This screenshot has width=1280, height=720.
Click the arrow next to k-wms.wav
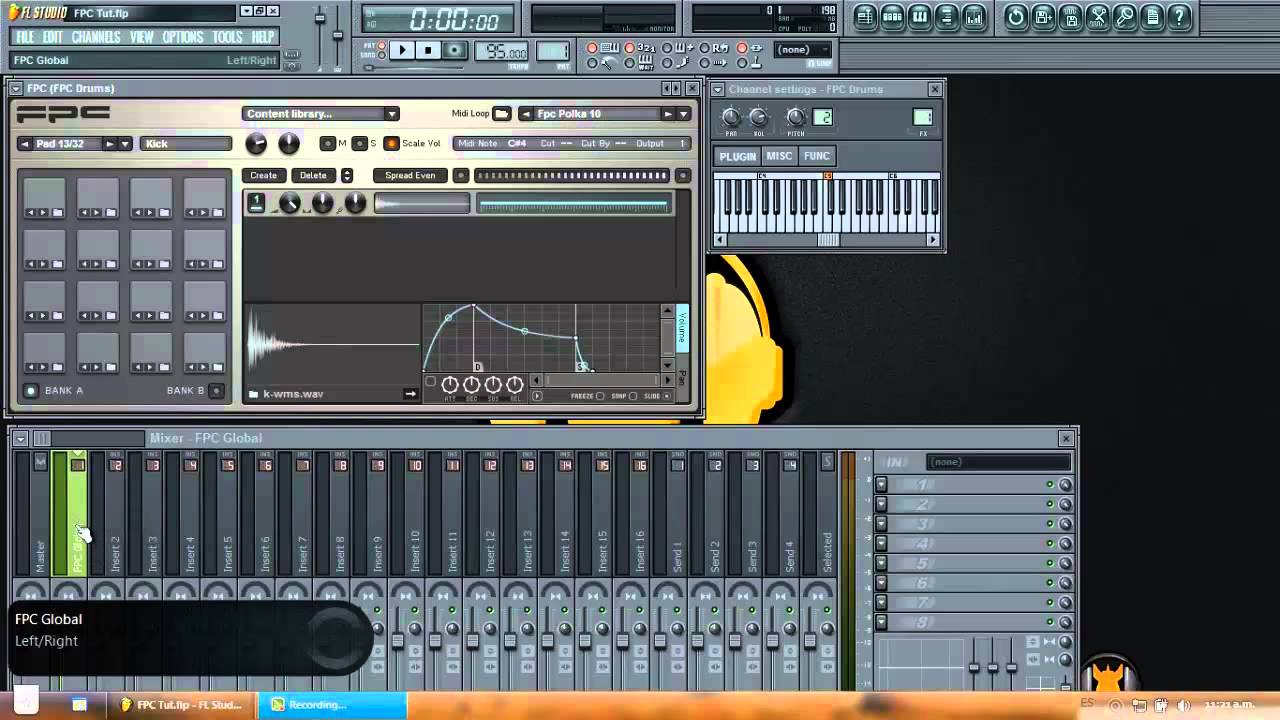pyautogui.click(x=410, y=394)
